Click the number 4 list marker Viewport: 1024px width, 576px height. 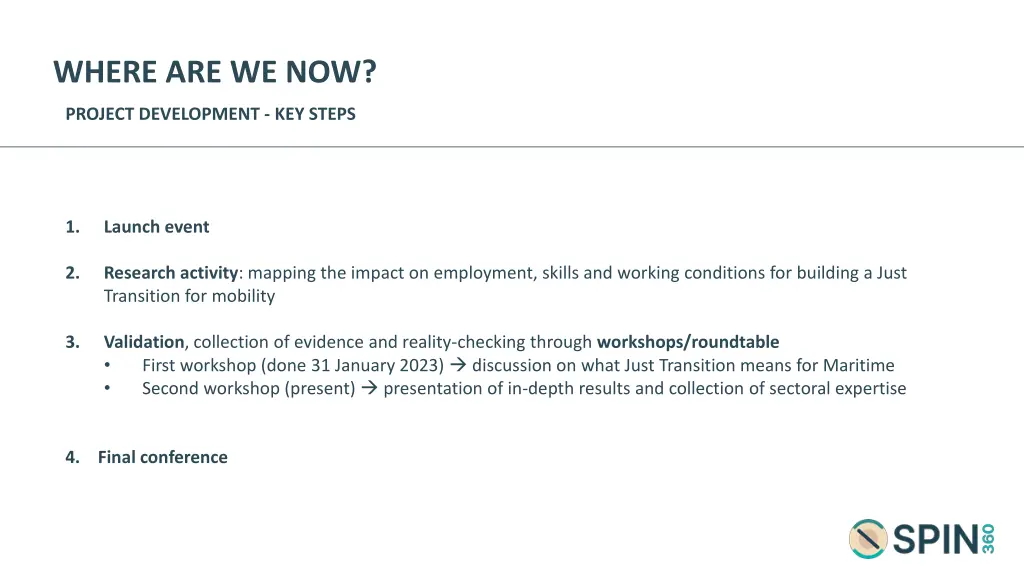coord(72,457)
